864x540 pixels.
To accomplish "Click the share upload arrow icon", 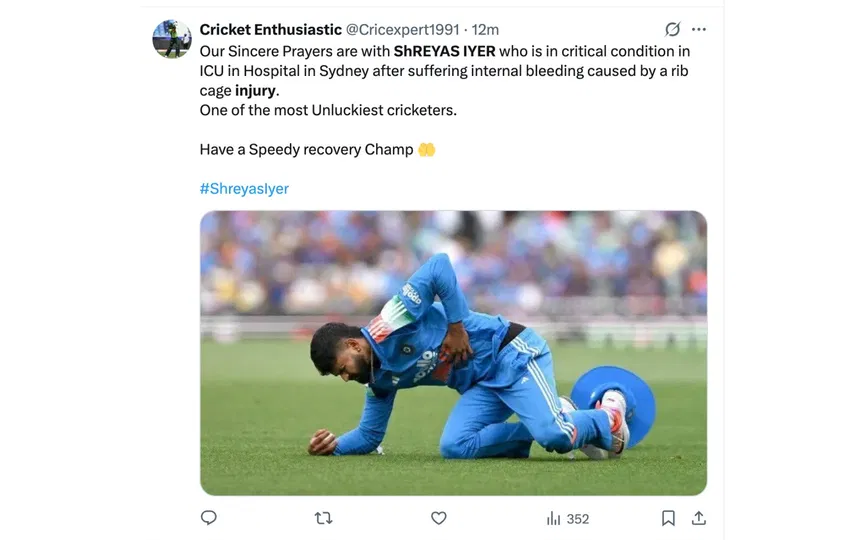I will pyautogui.click(x=699, y=518).
